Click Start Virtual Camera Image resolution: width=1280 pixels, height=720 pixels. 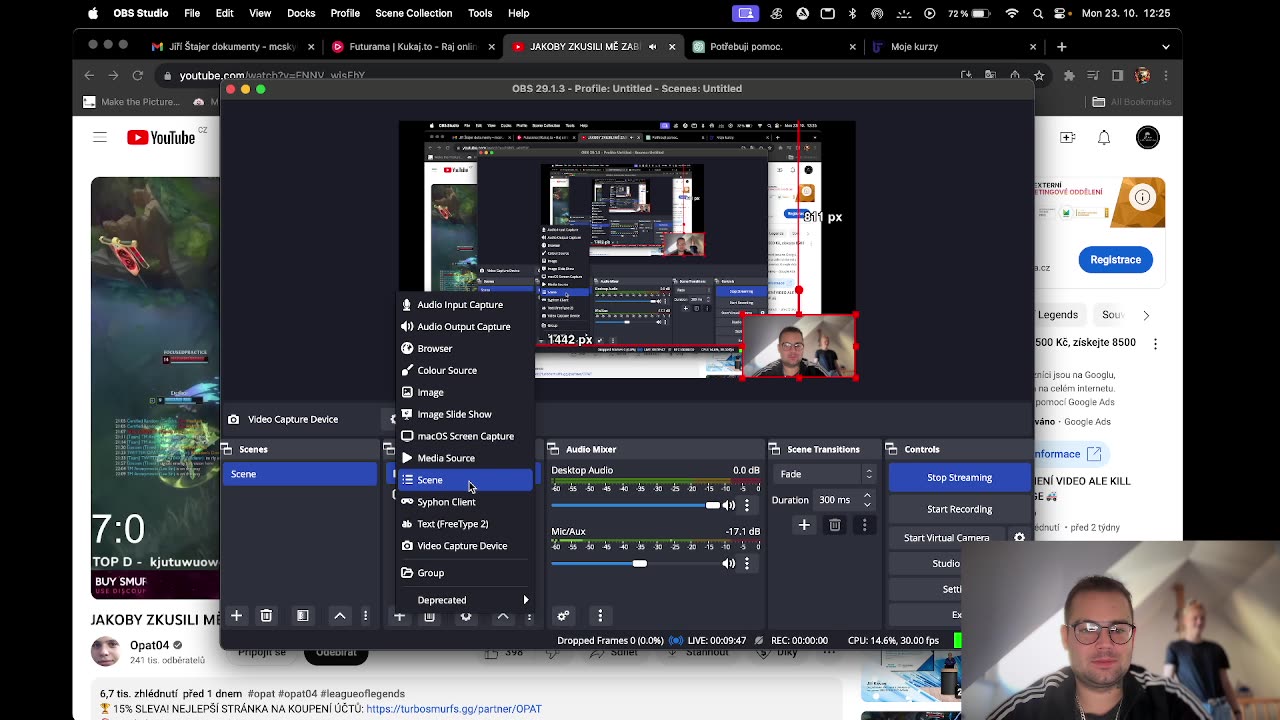(947, 538)
